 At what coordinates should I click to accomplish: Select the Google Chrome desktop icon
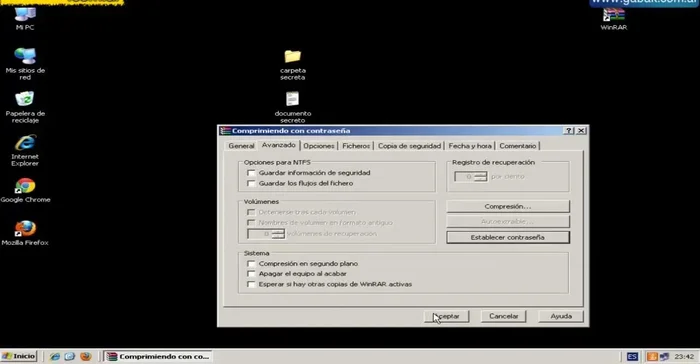coord(25,190)
